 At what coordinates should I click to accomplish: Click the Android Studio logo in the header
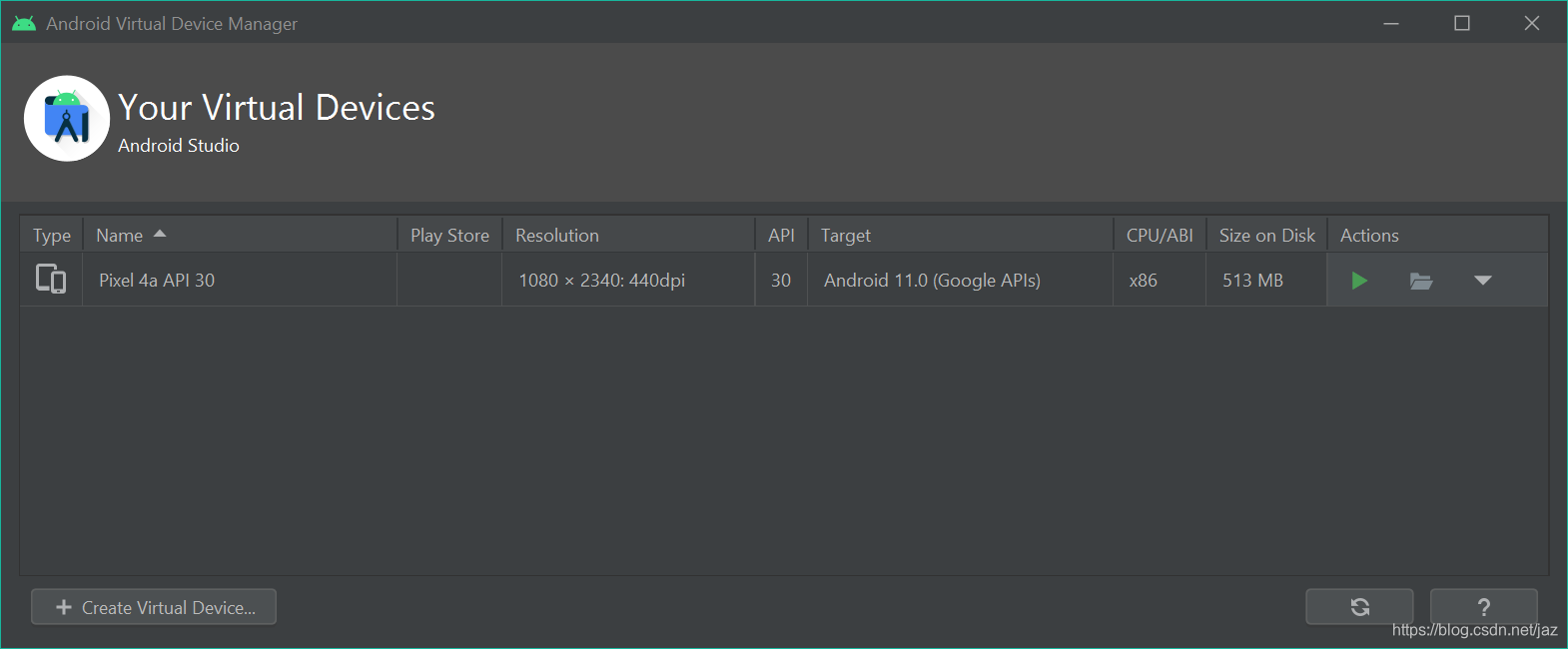(x=67, y=119)
